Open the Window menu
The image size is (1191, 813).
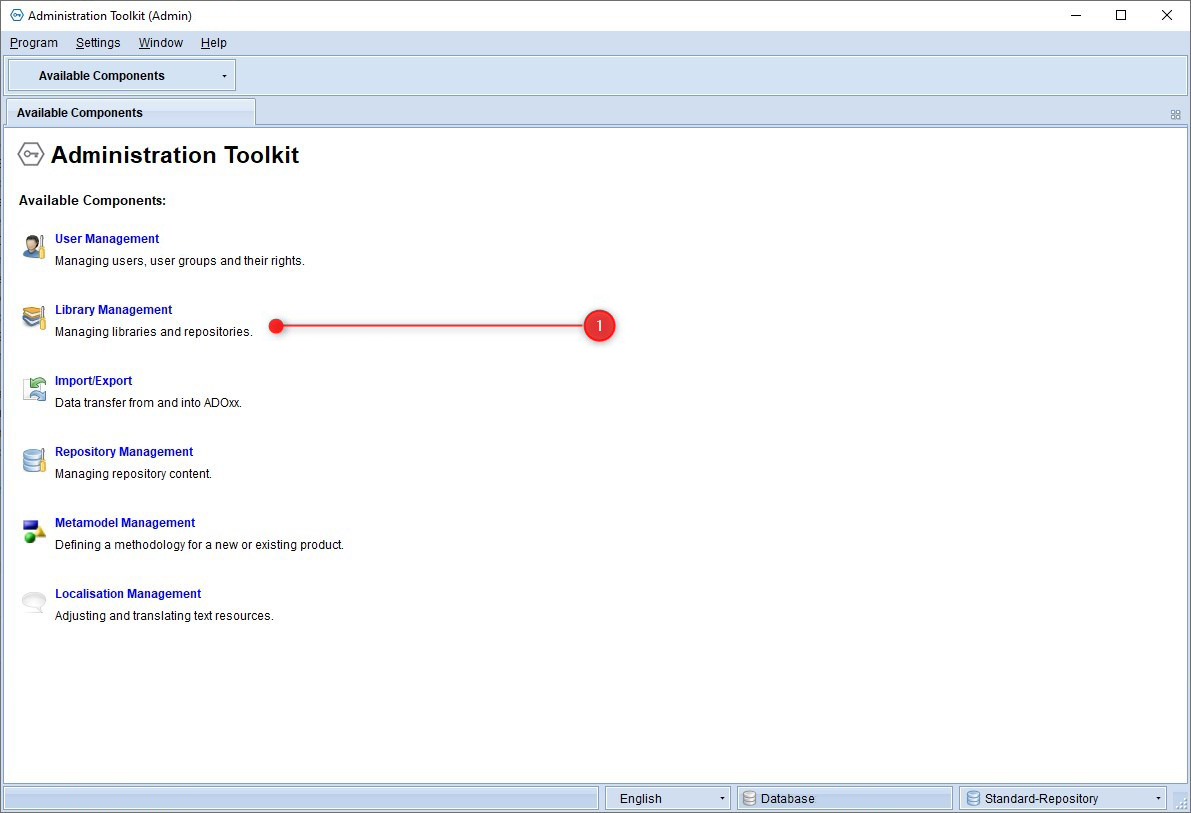click(160, 43)
